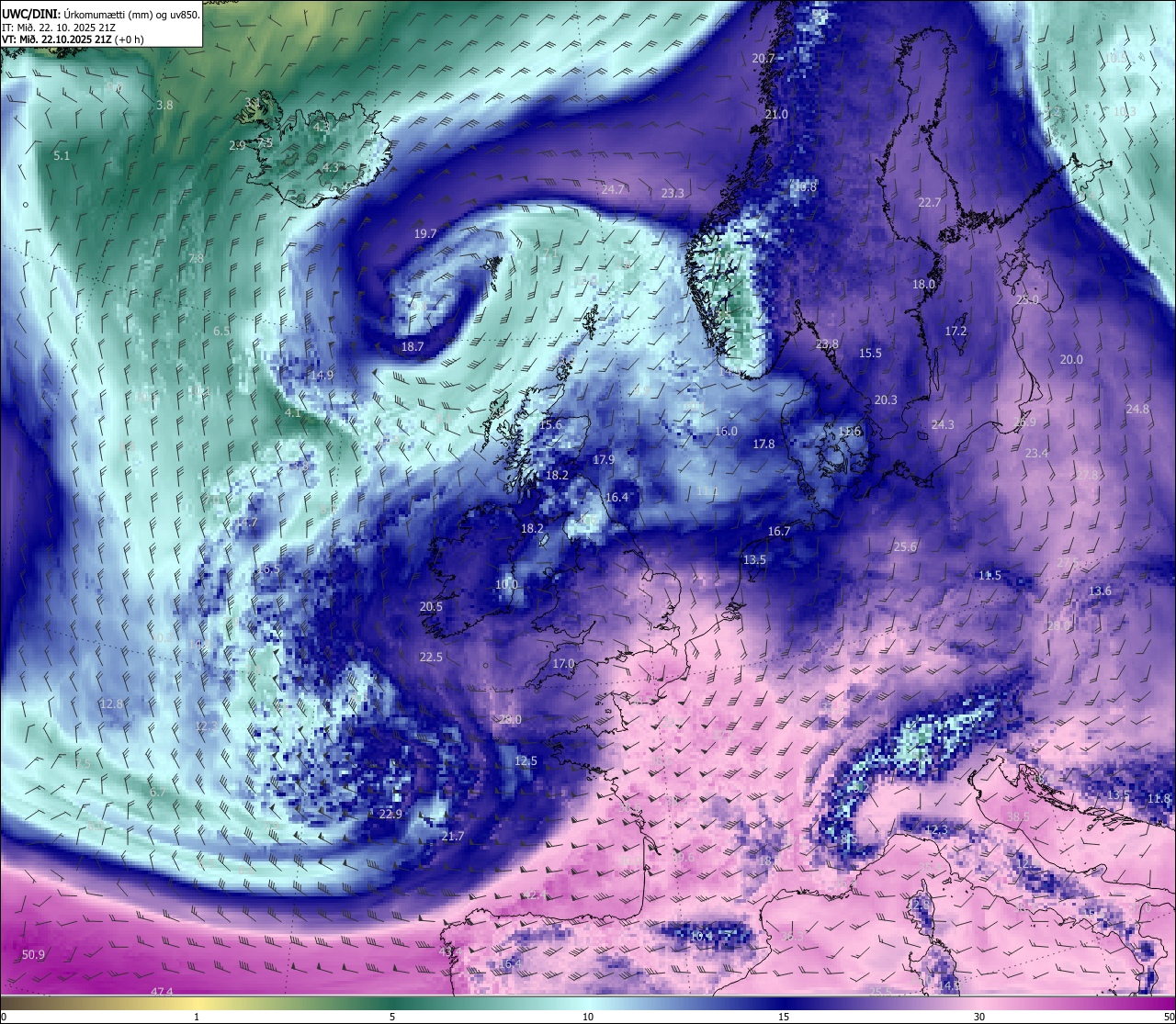The width and height of the screenshot is (1176, 1024).
Task: Click the map value 22.5
Action: 431,658
